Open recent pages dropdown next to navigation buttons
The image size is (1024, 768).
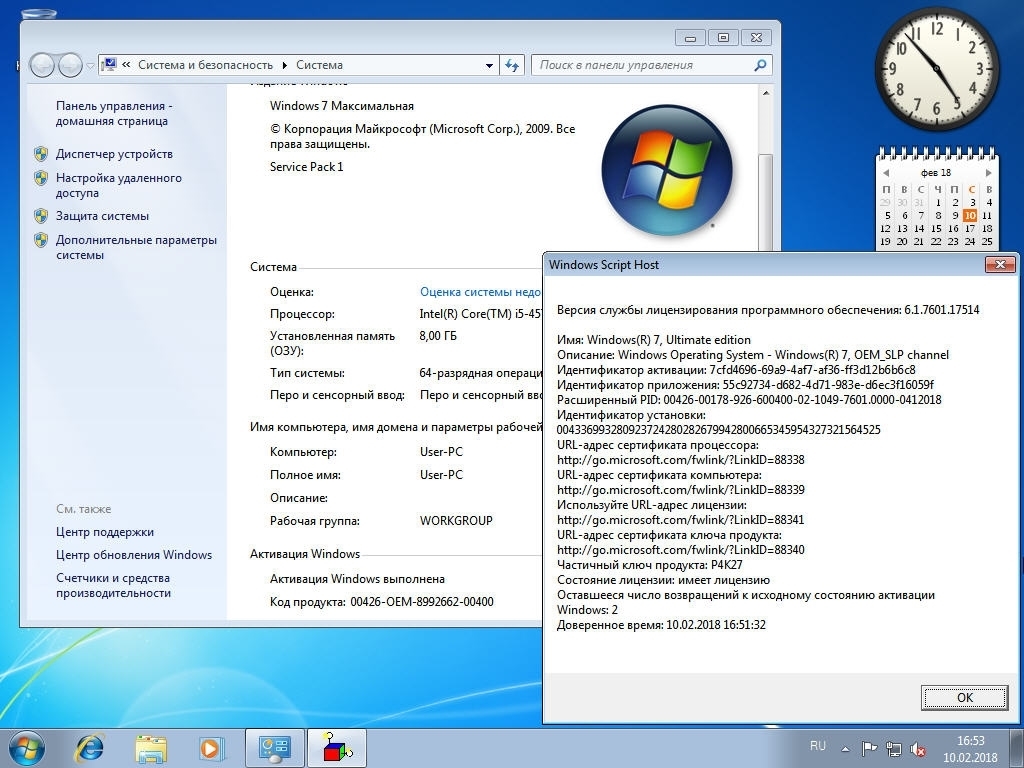(90, 65)
